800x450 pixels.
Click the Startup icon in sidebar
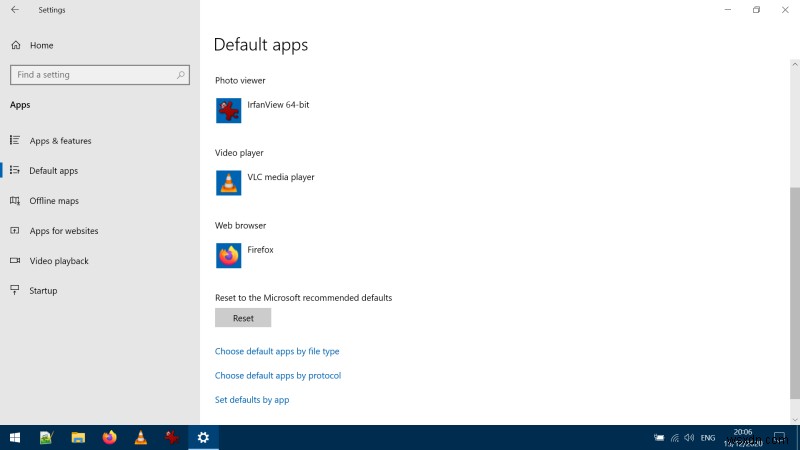pyautogui.click(x=15, y=290)
